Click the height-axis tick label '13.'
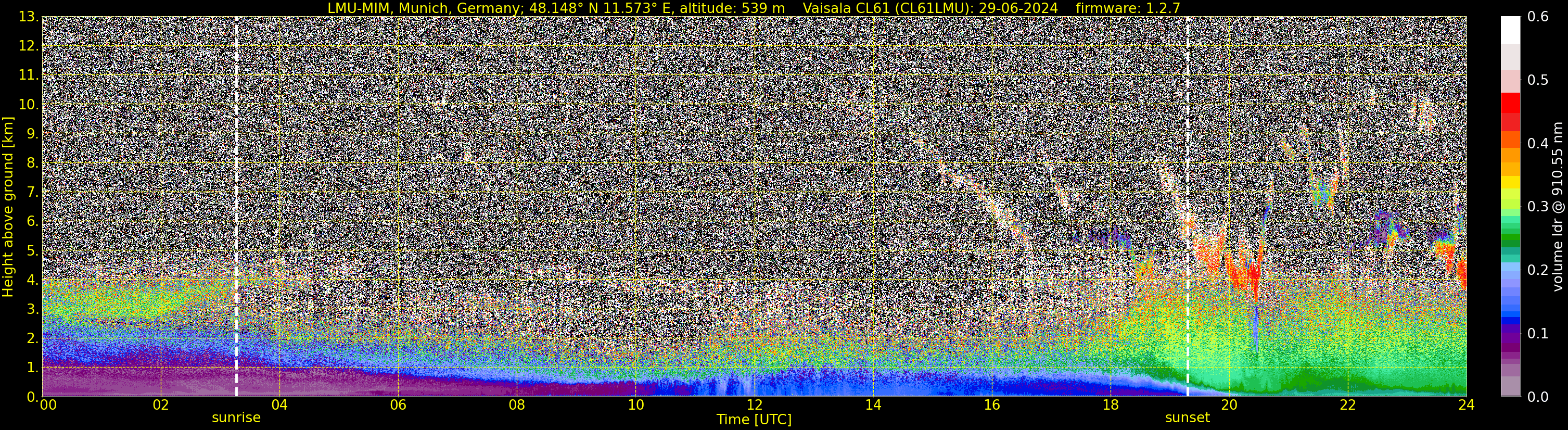Screen dimensions: 1568x430 (29, 17)
